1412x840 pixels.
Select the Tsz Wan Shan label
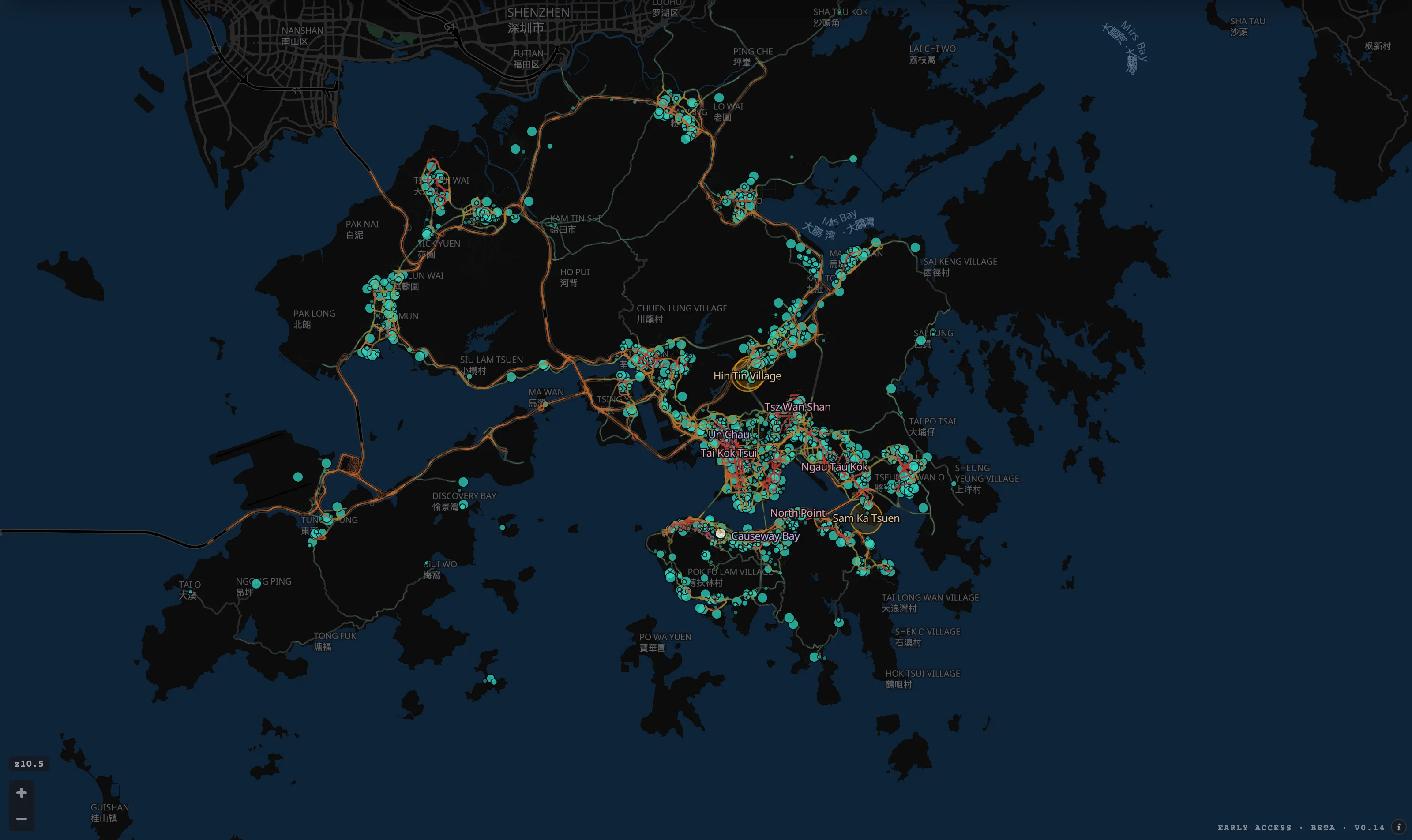tap(797, 407)
